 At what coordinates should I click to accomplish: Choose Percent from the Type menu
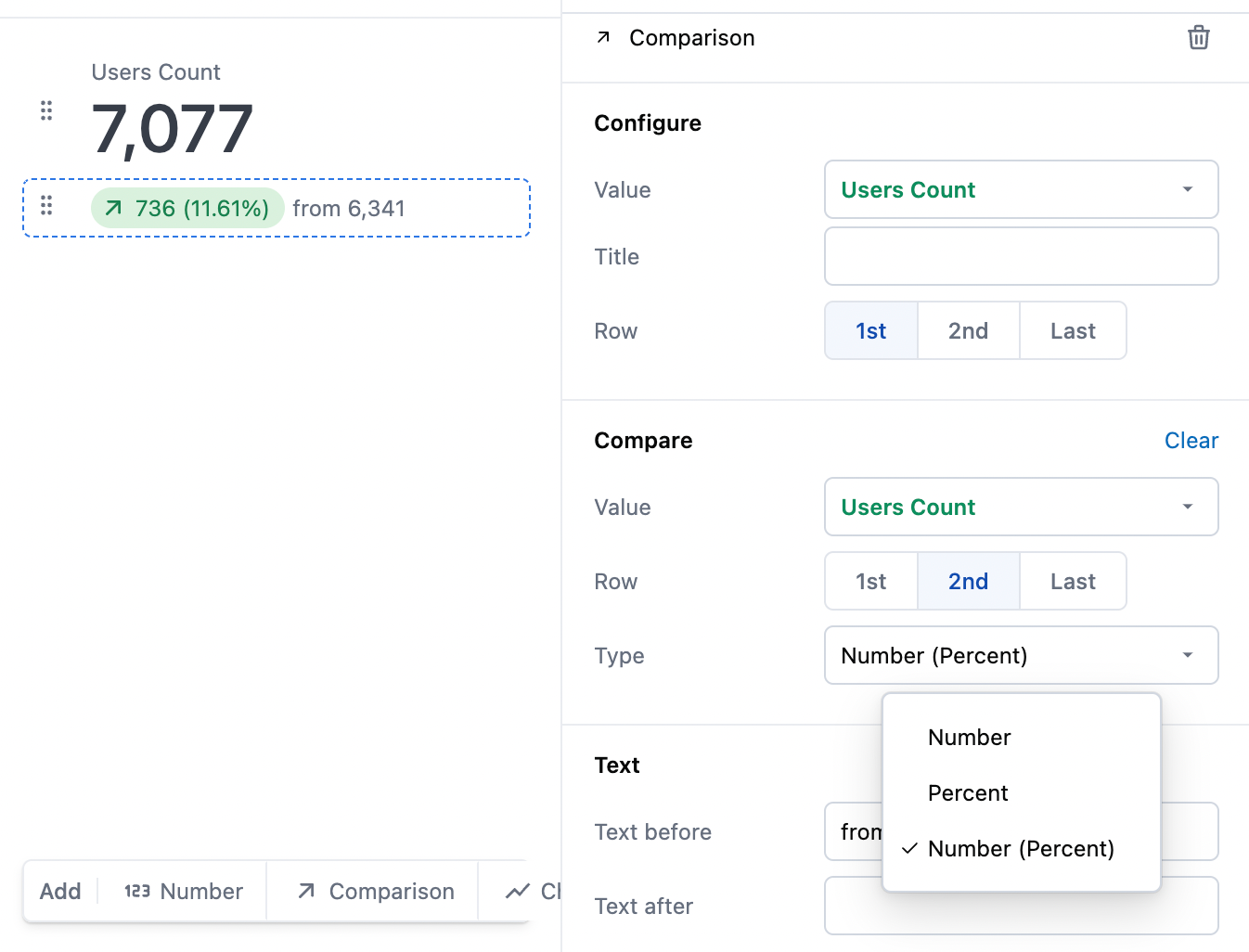click(968, 792)
